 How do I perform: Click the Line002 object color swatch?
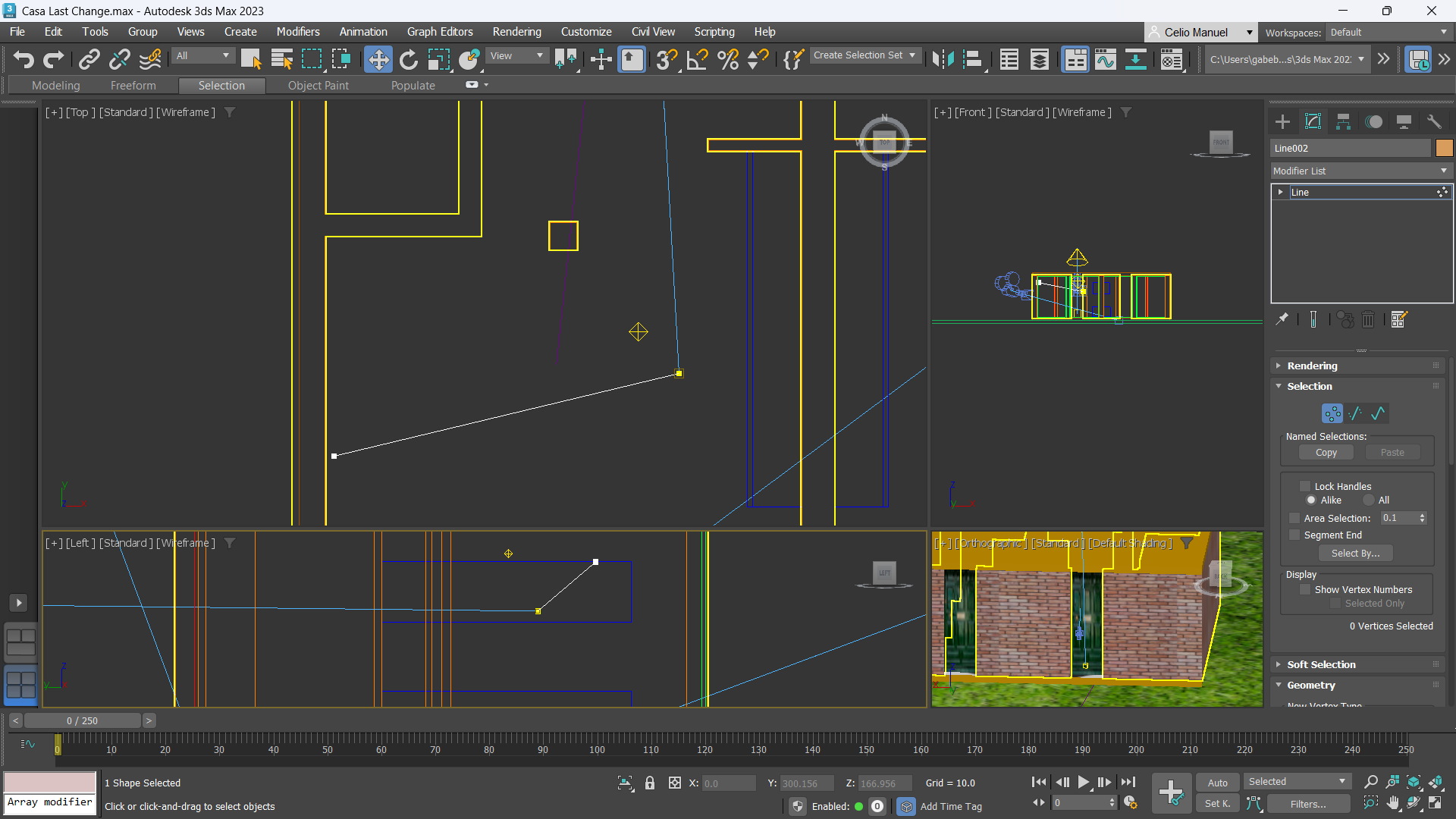coord(1444,148)
